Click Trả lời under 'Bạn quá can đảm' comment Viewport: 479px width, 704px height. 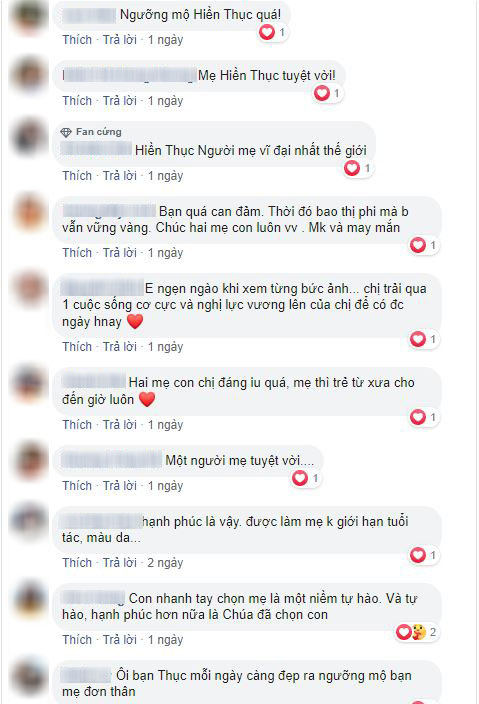tap(120, 253)
